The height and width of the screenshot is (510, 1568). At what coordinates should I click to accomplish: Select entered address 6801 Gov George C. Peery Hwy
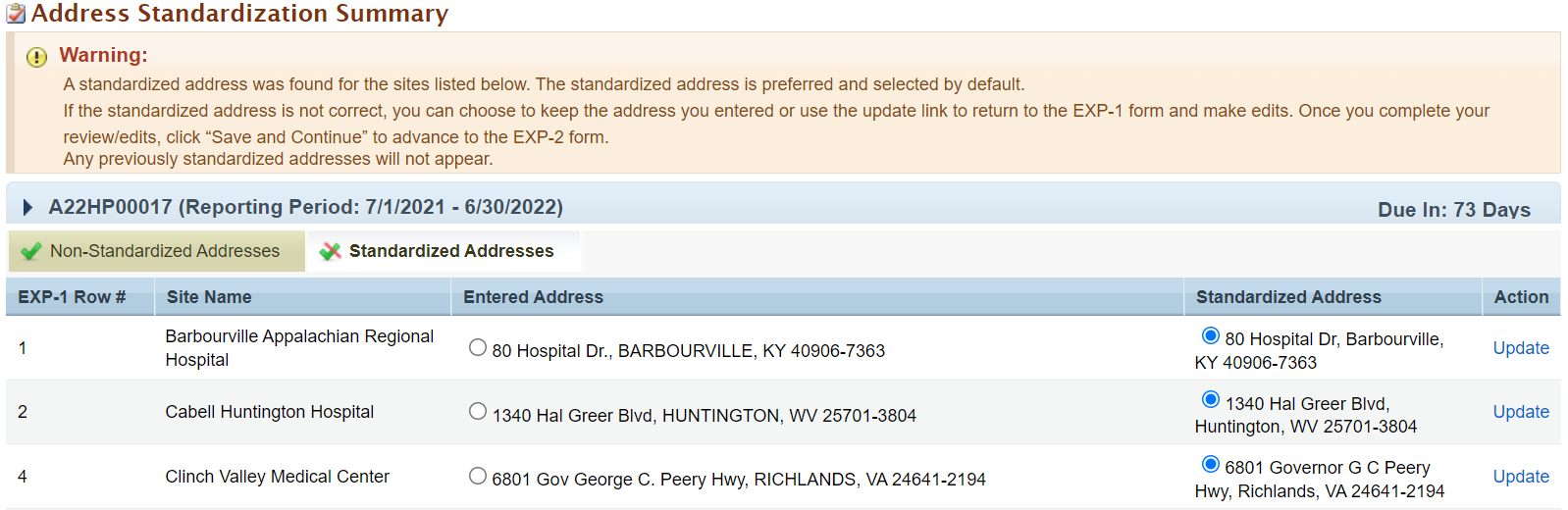(478, 476)
